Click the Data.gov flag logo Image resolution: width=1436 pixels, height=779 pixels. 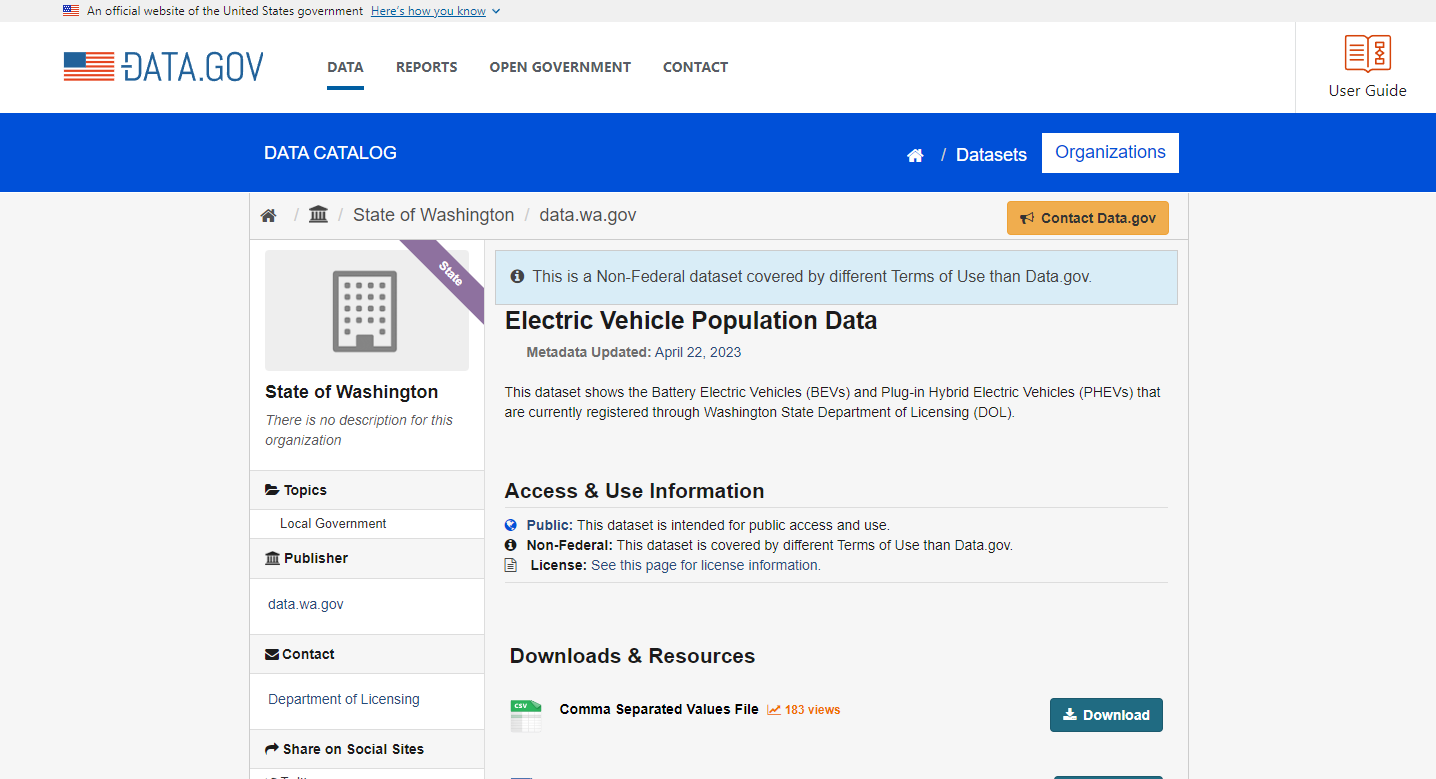pos(163,67)
